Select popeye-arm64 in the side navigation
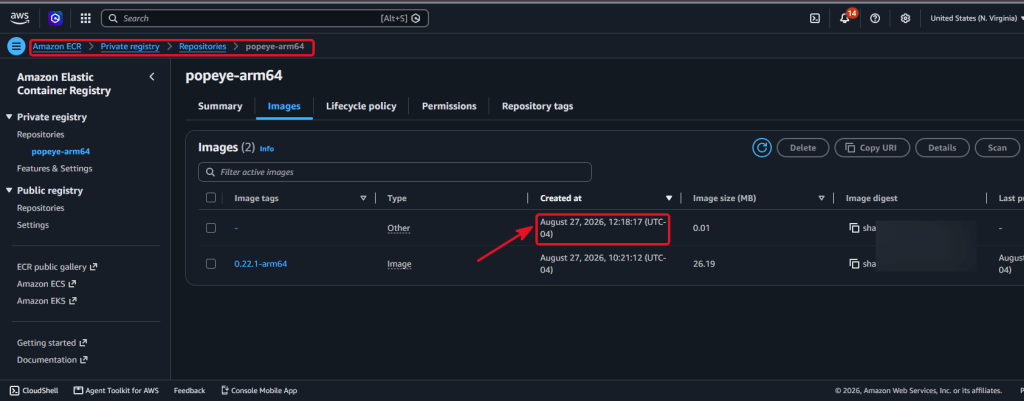Viewport: 1024px width, 401px height. coord(61,152)
